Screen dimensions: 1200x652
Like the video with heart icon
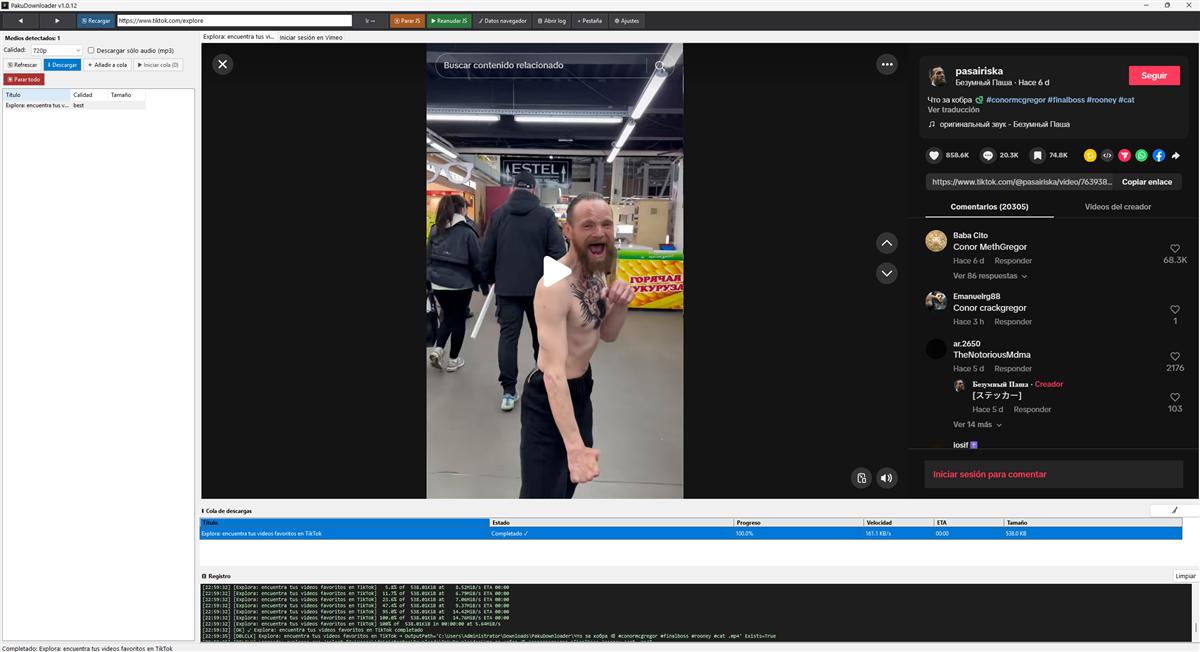coord(934,155)
